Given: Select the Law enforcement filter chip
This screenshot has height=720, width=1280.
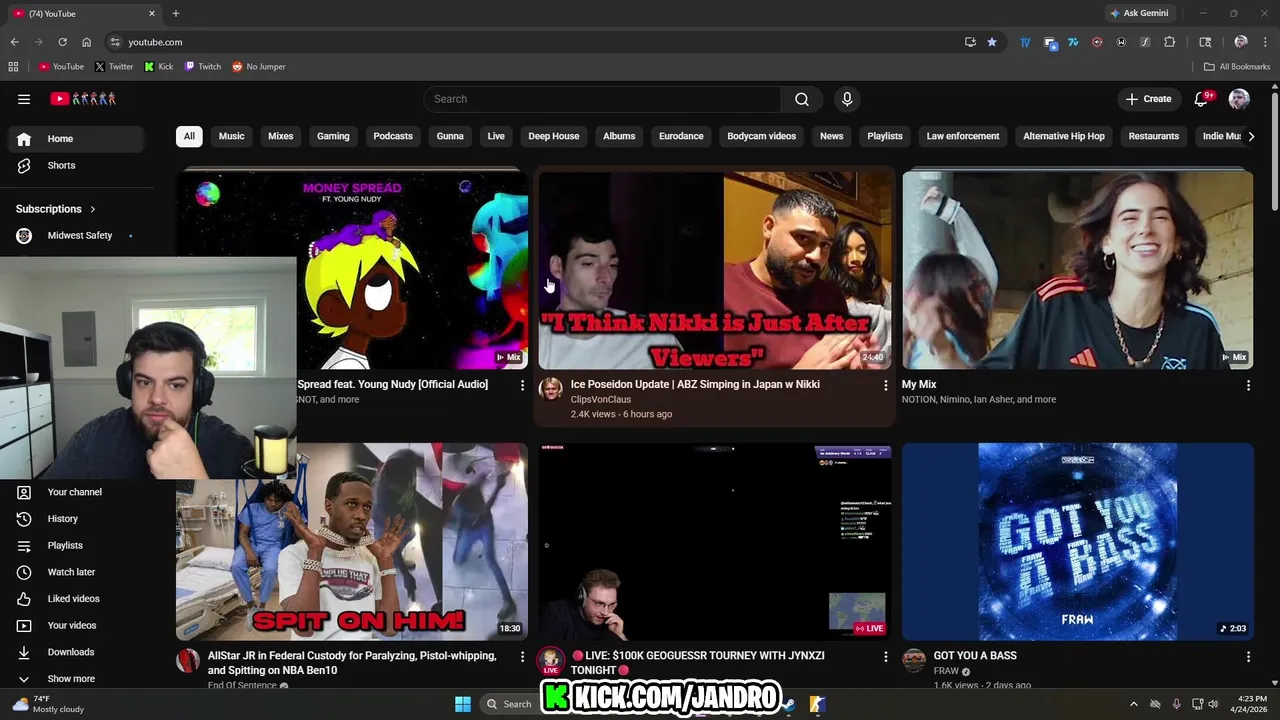Looking at the screenshot, I should 963,136.
